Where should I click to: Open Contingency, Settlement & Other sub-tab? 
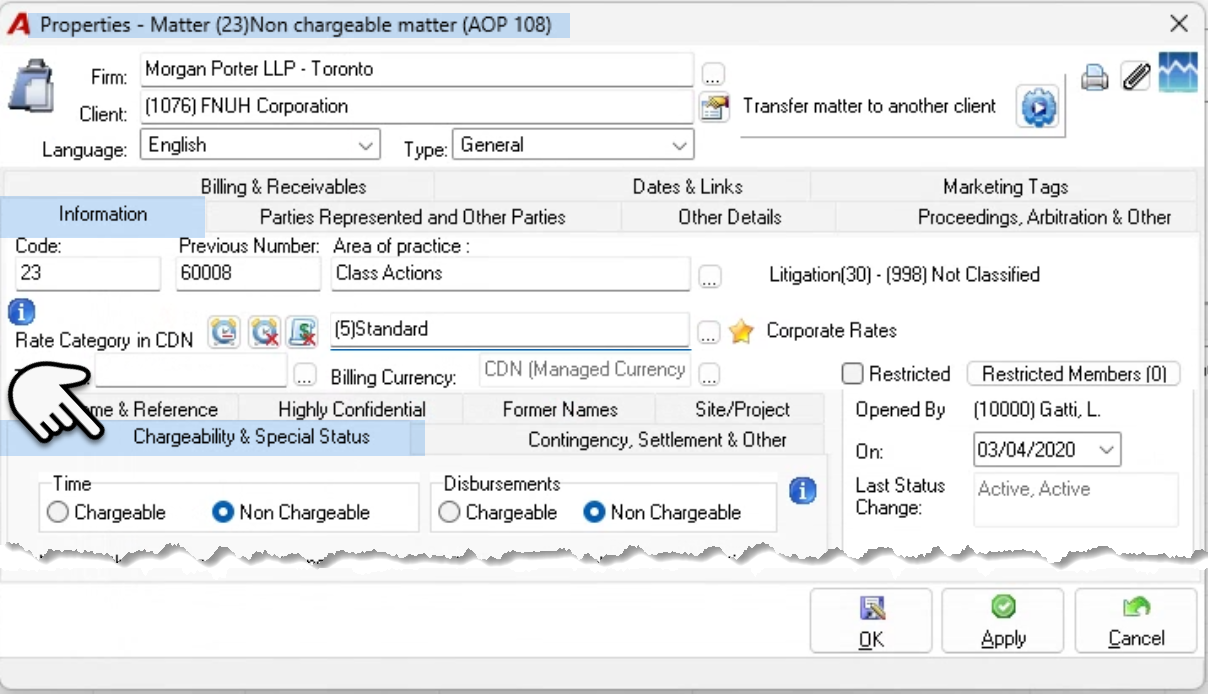coord(657,440)
